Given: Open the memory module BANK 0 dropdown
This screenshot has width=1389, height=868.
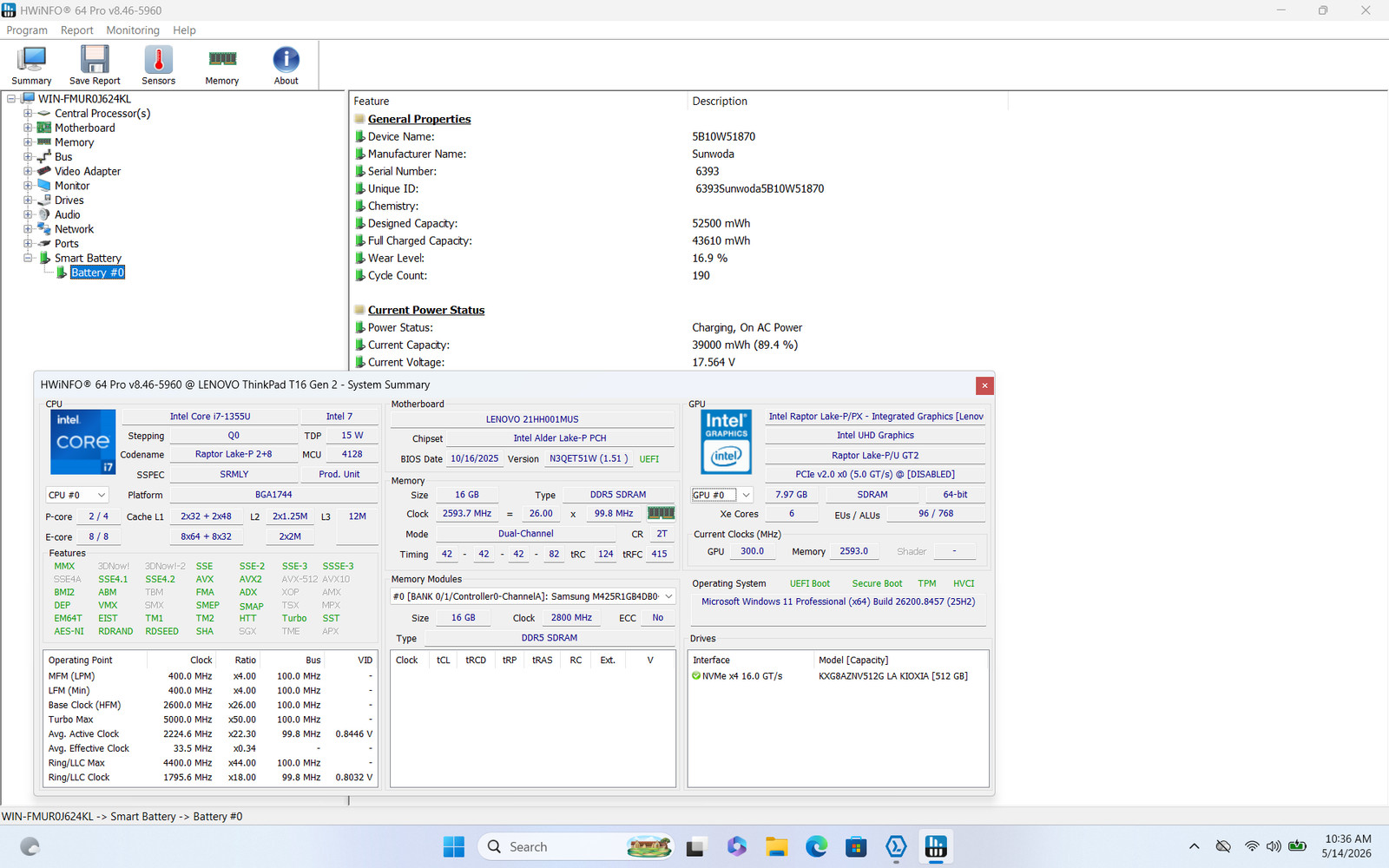Looking at the screenshot, I should click(533, 596).
